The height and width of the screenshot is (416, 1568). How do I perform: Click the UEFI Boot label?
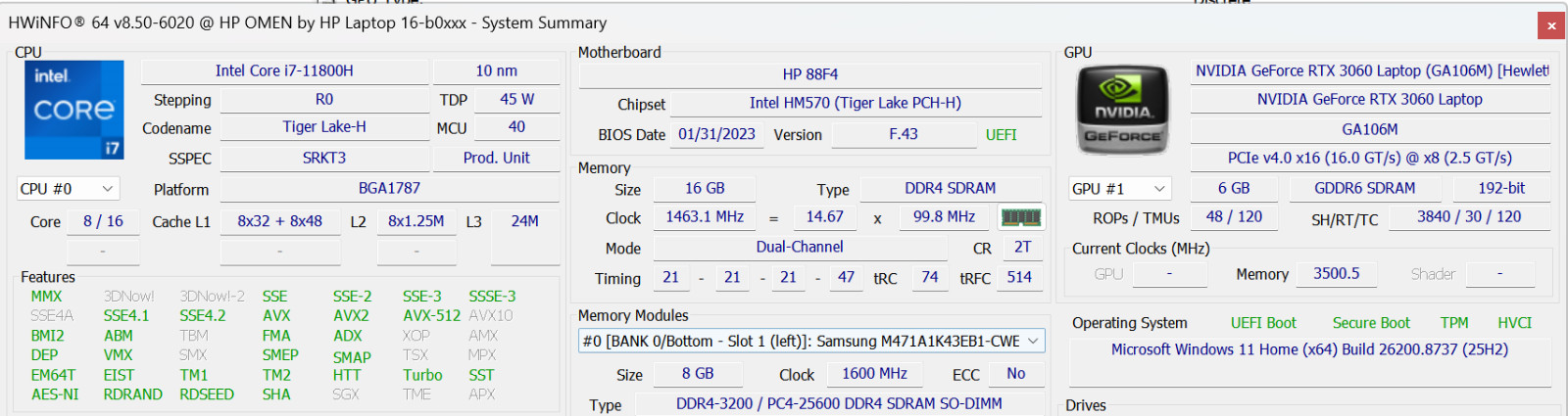tap(1263, 323)
